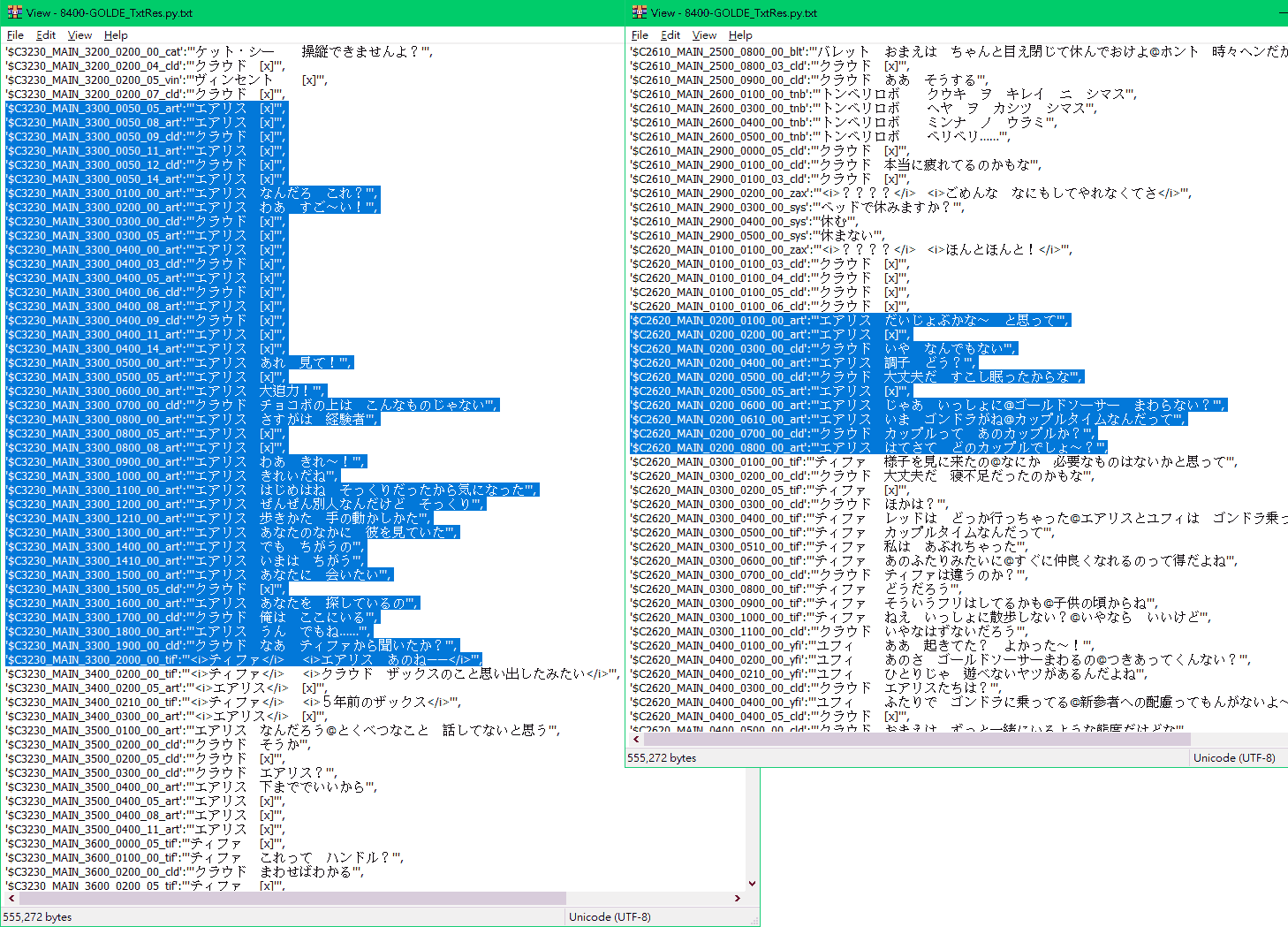Image resolution: width=1288 pixels, height=927 pixels.
Task: Open the Help menu in the right viewer window
Action: pyautogui.click(x=740, y=35)
